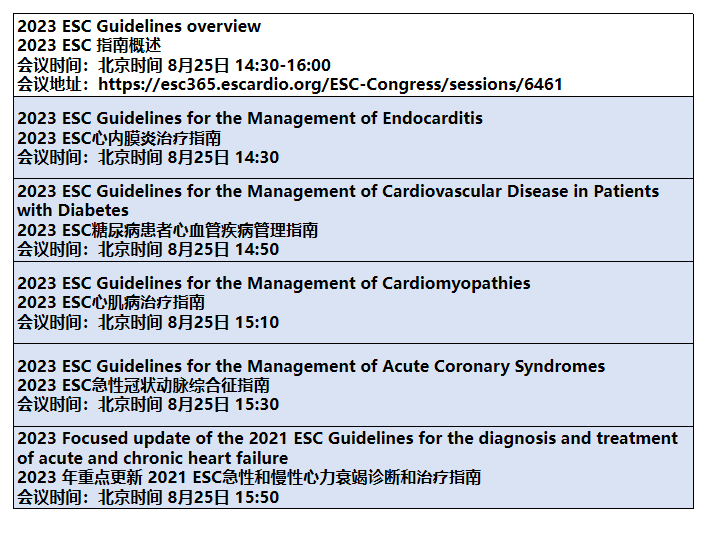709x547 pixels.
Task: Select the '2023 ESC心肌病治疗指南' line
Action: [x=111, y=302]
